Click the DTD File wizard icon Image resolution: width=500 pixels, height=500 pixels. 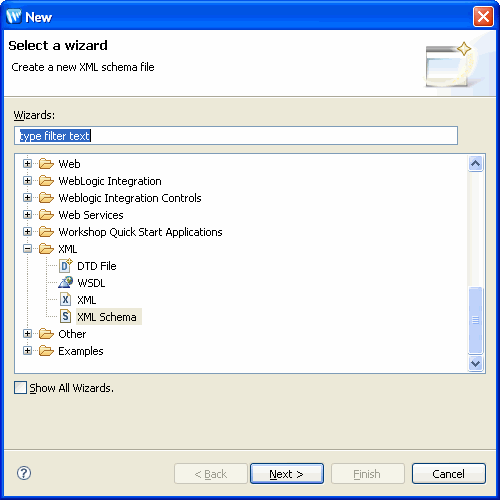[x=66, y=266]
